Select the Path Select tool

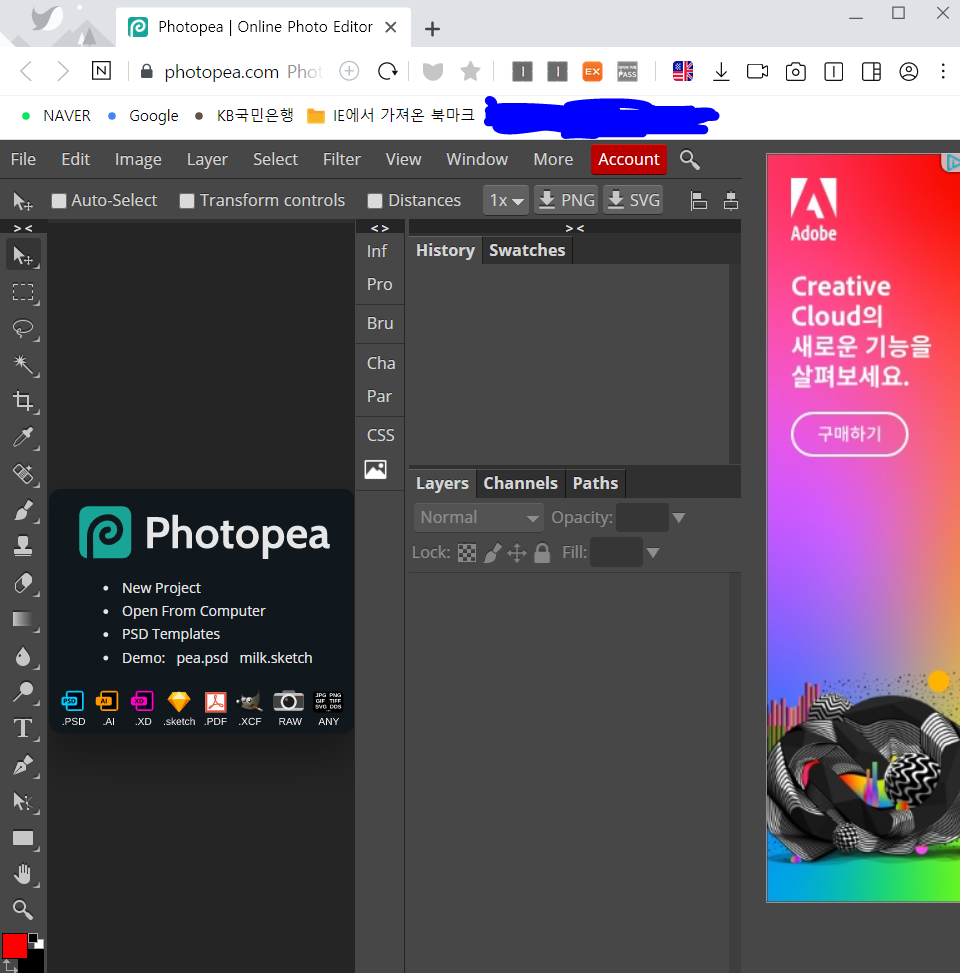point(24,801)
